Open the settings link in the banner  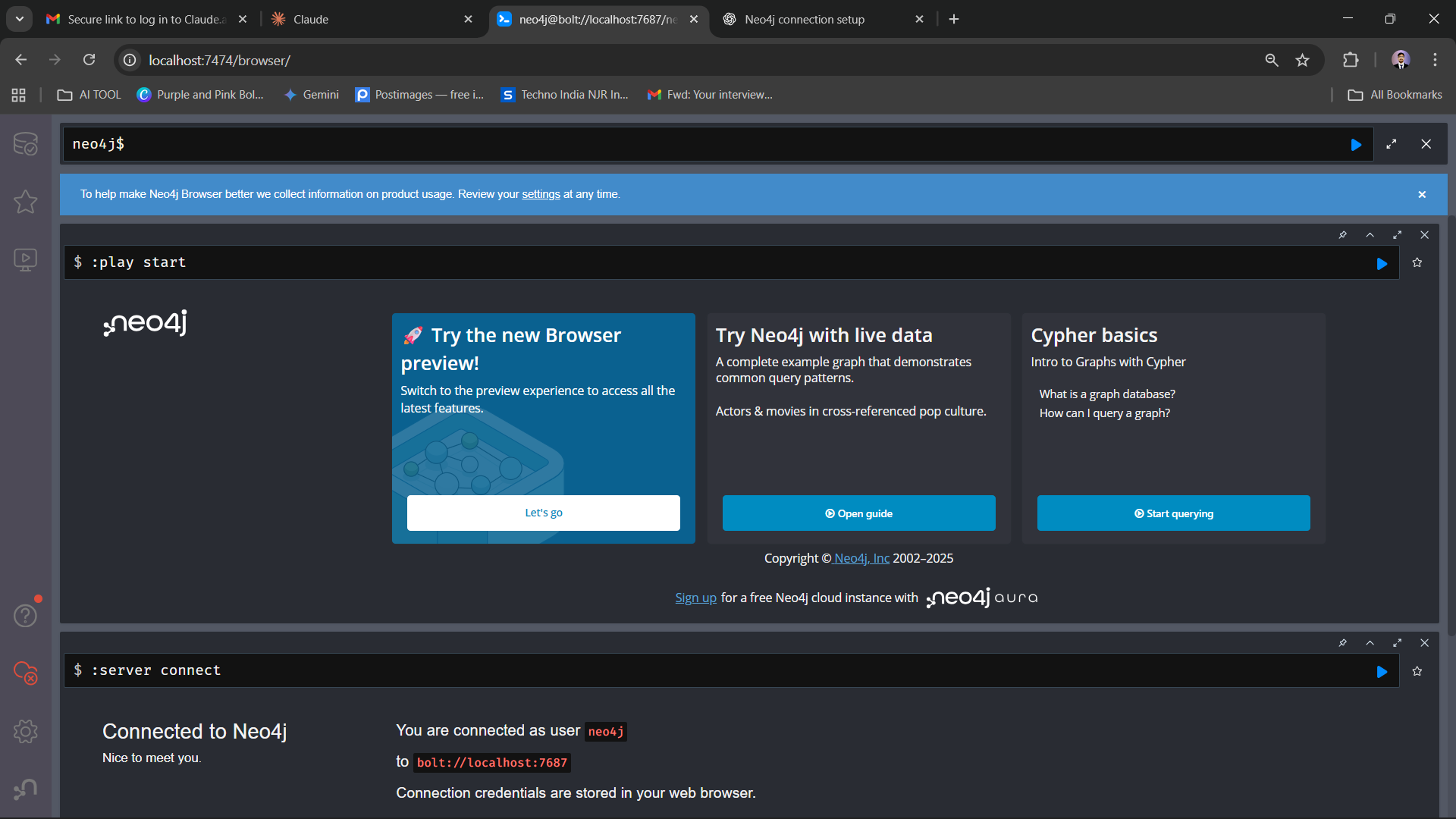(x=541, y=194)
